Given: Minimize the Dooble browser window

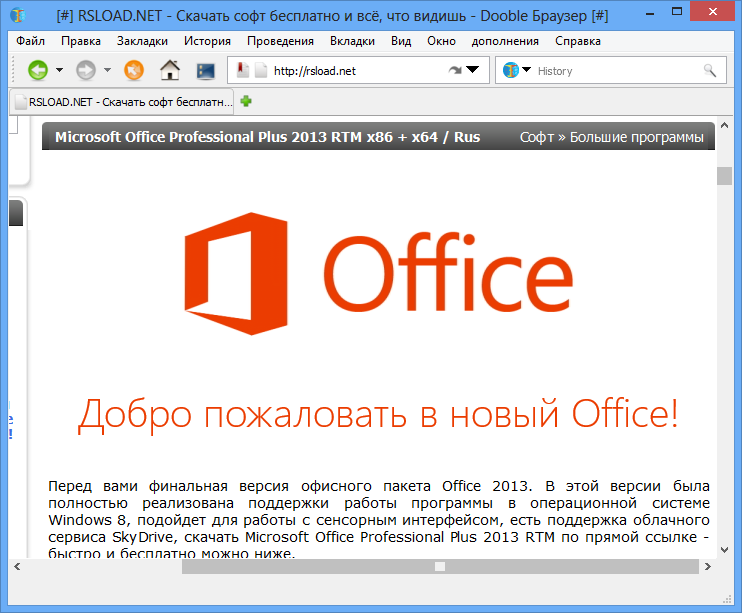Looking at the screenshot, I should click(650, 14).
